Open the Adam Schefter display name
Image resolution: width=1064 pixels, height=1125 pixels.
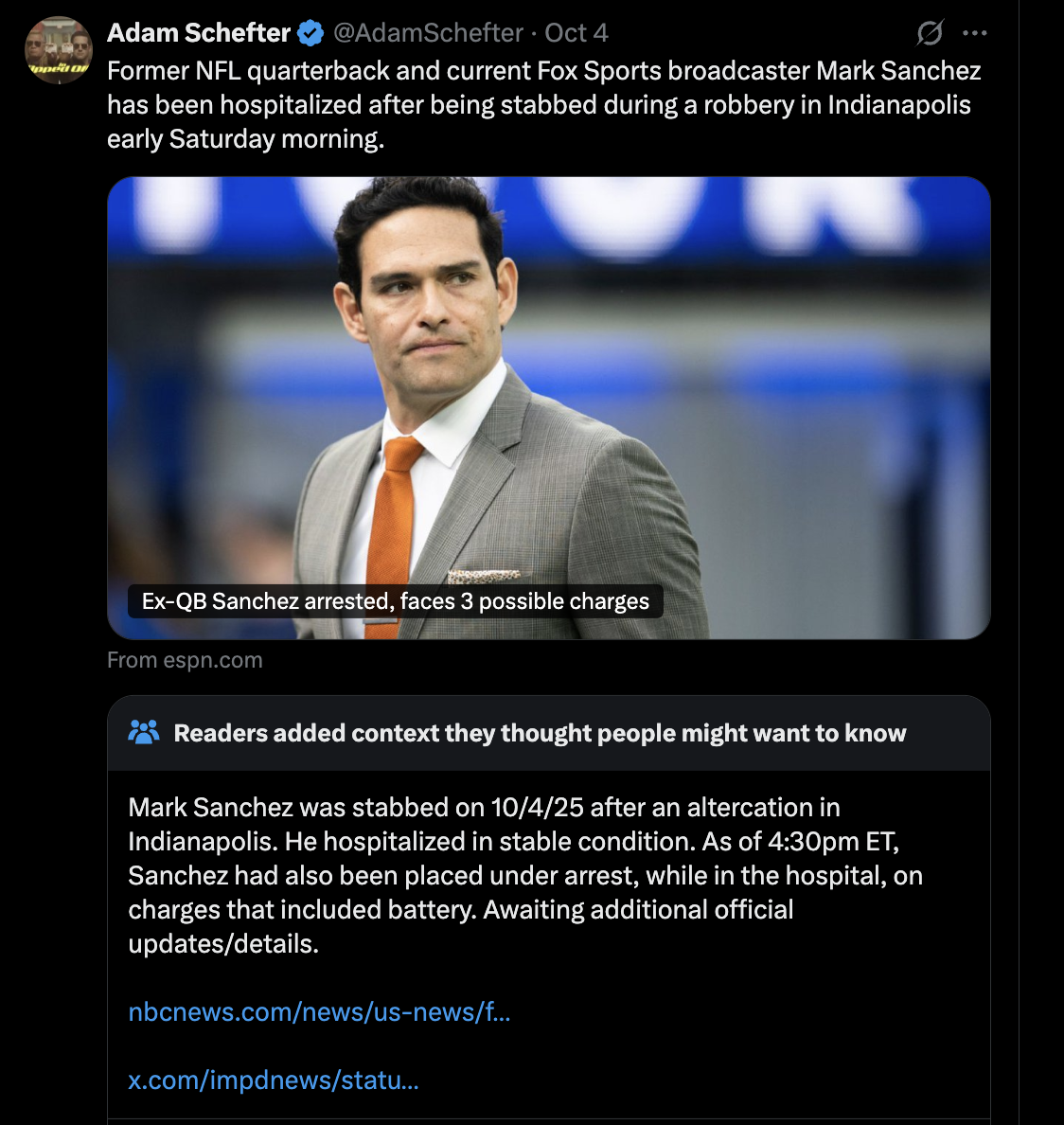(x=199, y=33)
